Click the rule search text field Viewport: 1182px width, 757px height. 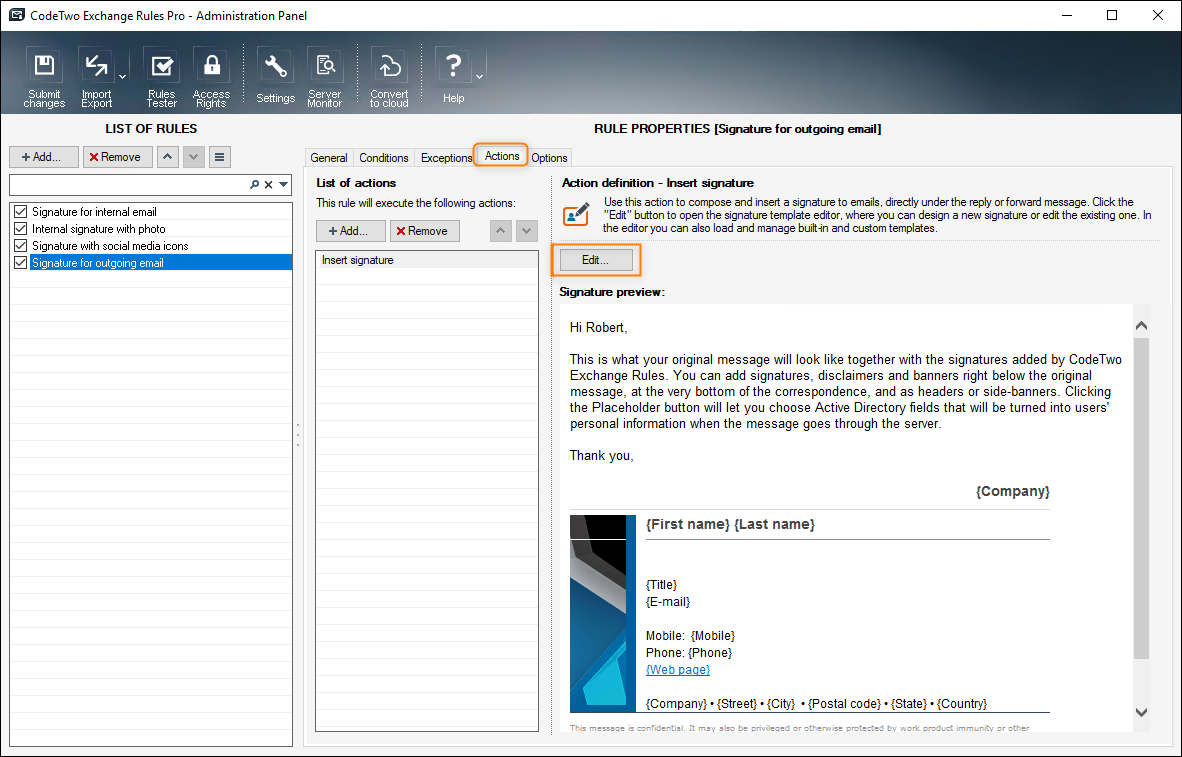[x=128, y=184]
